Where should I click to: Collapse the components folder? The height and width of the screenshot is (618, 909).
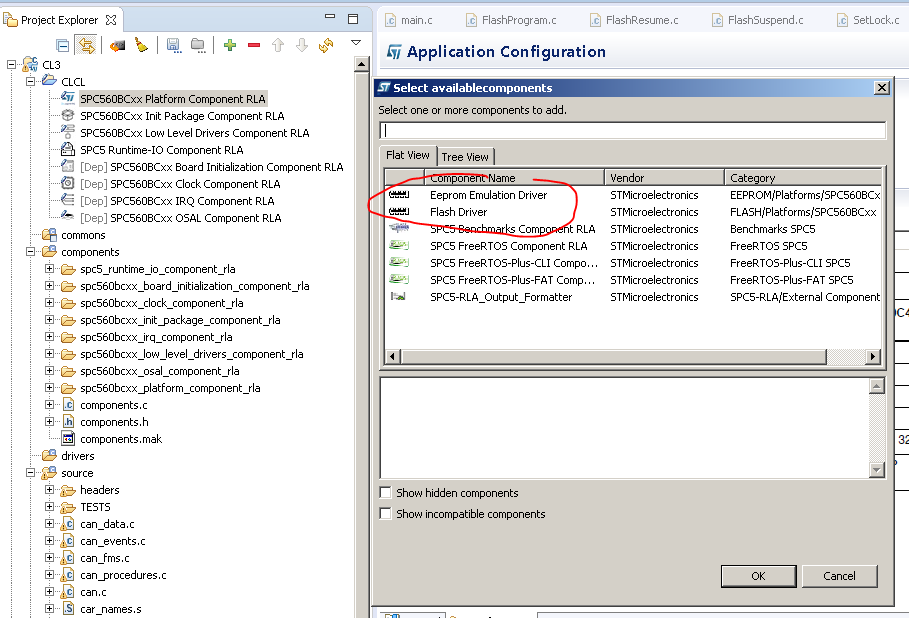[x=30, y=252]
